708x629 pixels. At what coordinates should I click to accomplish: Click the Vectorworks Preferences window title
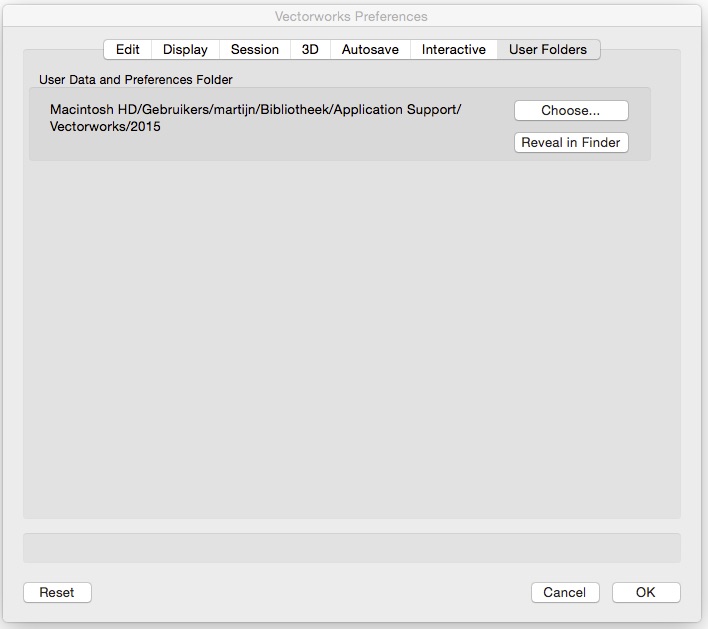[x=351, y=17]
